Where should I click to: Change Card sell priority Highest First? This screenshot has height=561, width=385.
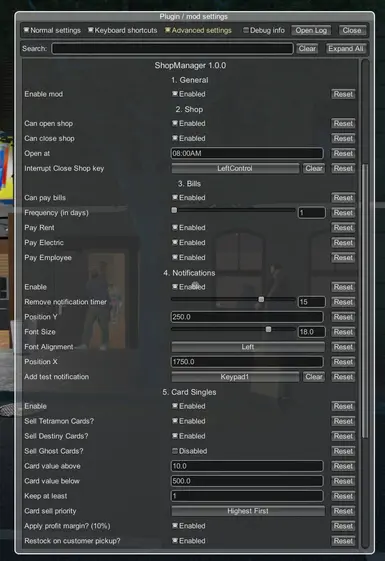pyautogui.click(x=248, y=511)
